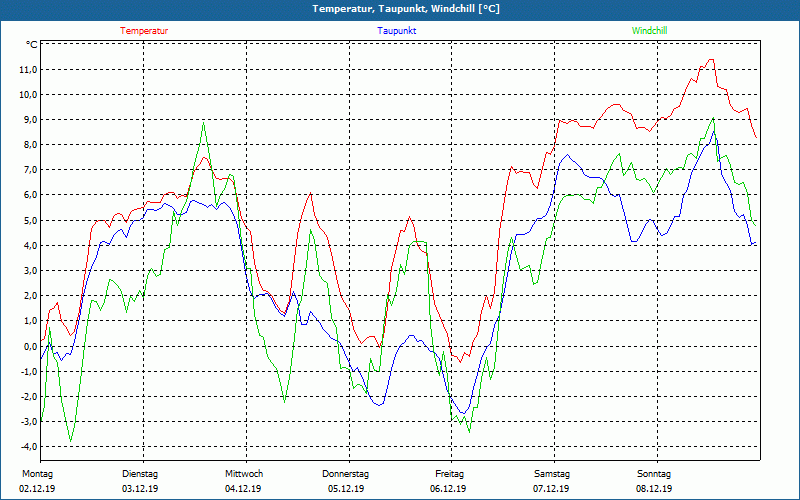This screenshot has height=500, width=800.
Task: Click the red Temperatur peak on Sonntag
Action: (711, 60)
